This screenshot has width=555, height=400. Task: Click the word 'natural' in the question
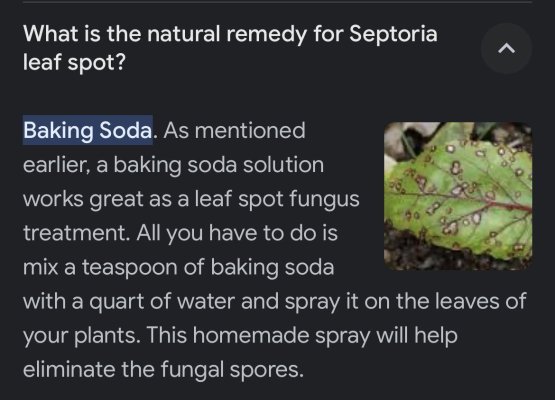click(x=183, y=34)
